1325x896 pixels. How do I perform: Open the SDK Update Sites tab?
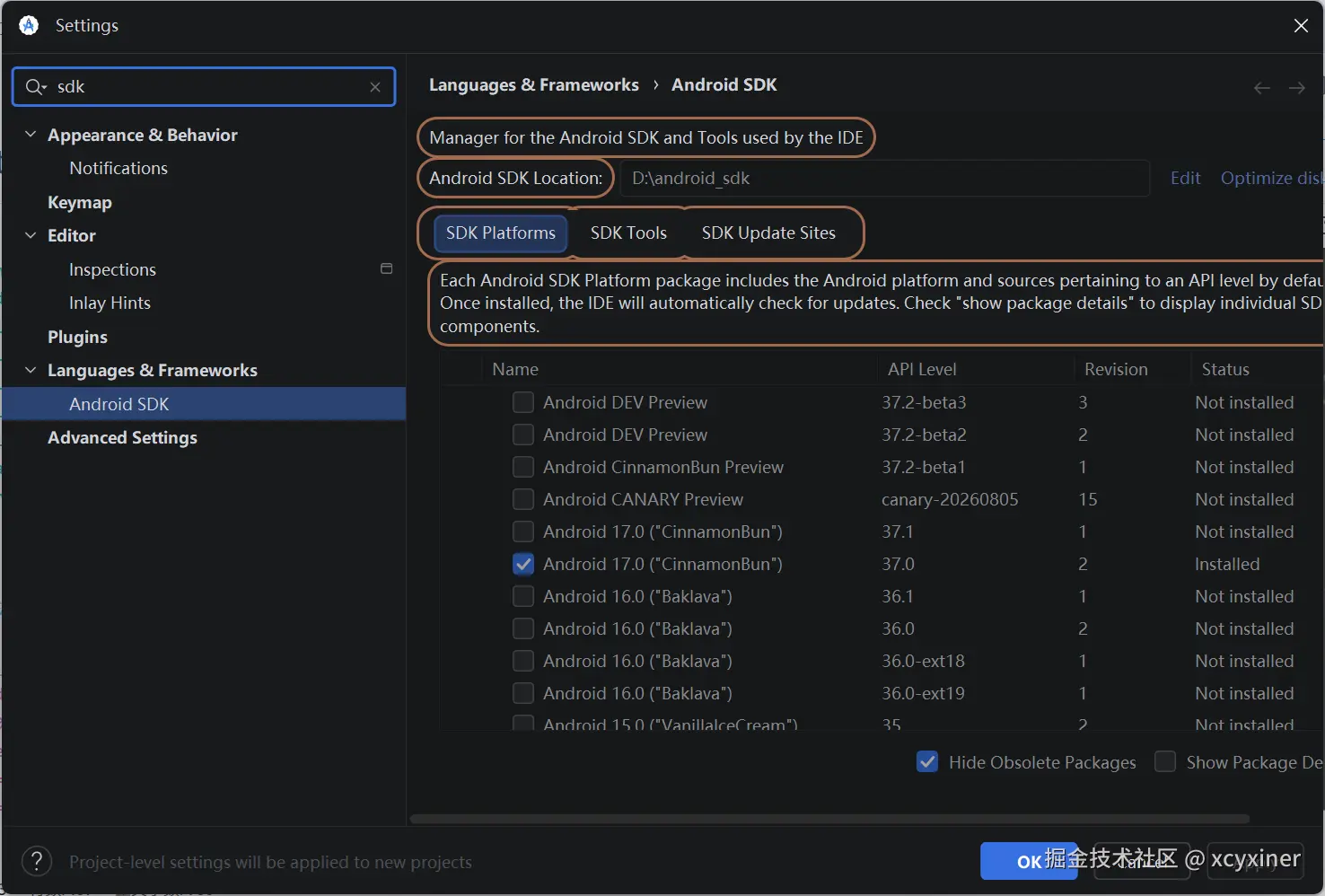pyautogui.click(x=768, y=233)
